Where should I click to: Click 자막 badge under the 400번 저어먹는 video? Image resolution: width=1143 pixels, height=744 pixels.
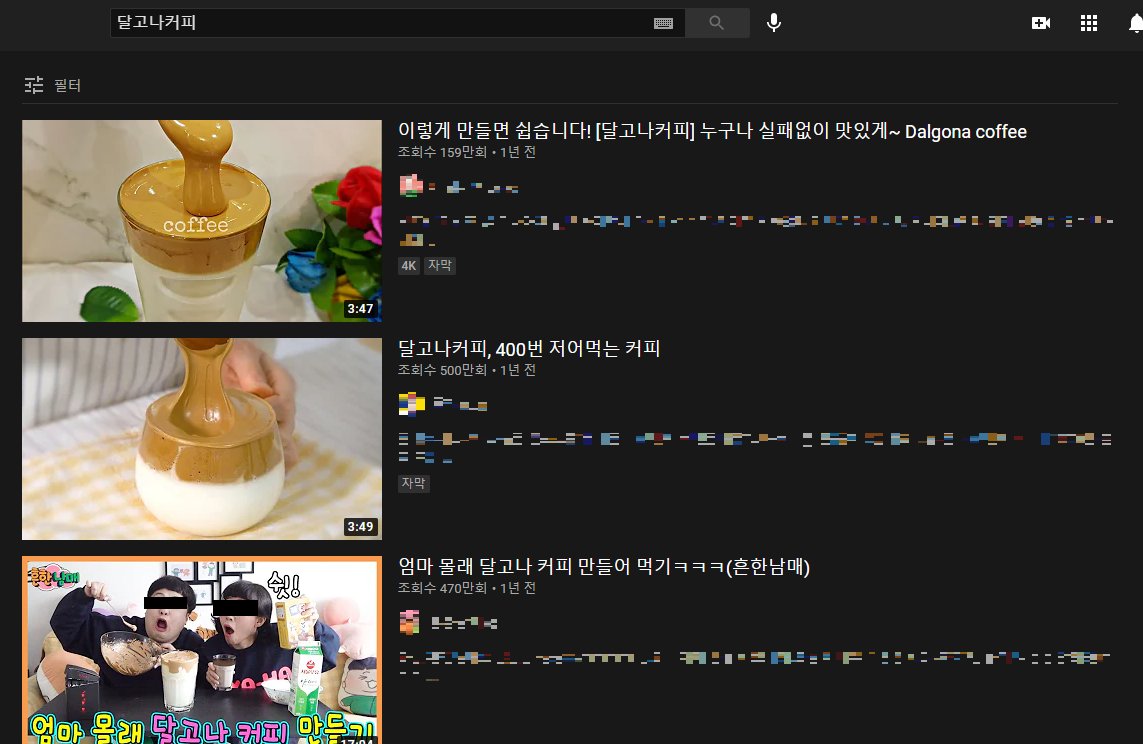413,483
